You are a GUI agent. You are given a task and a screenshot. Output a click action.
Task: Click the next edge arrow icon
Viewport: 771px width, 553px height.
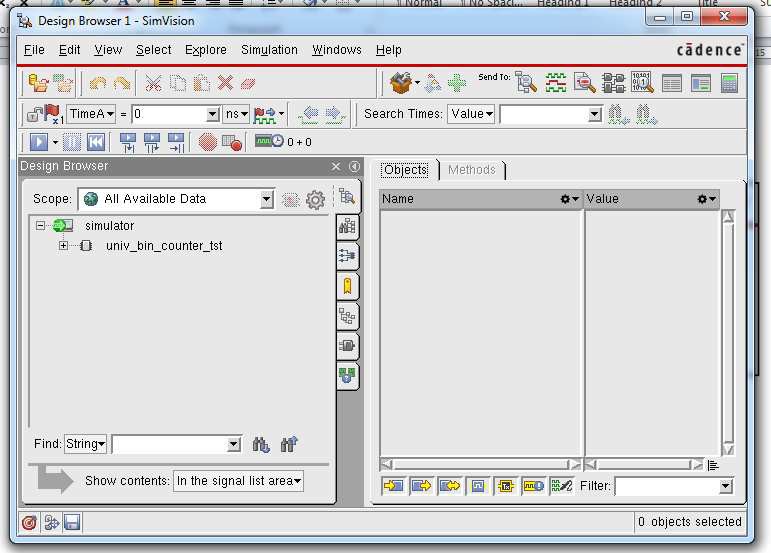coord(334,115)
